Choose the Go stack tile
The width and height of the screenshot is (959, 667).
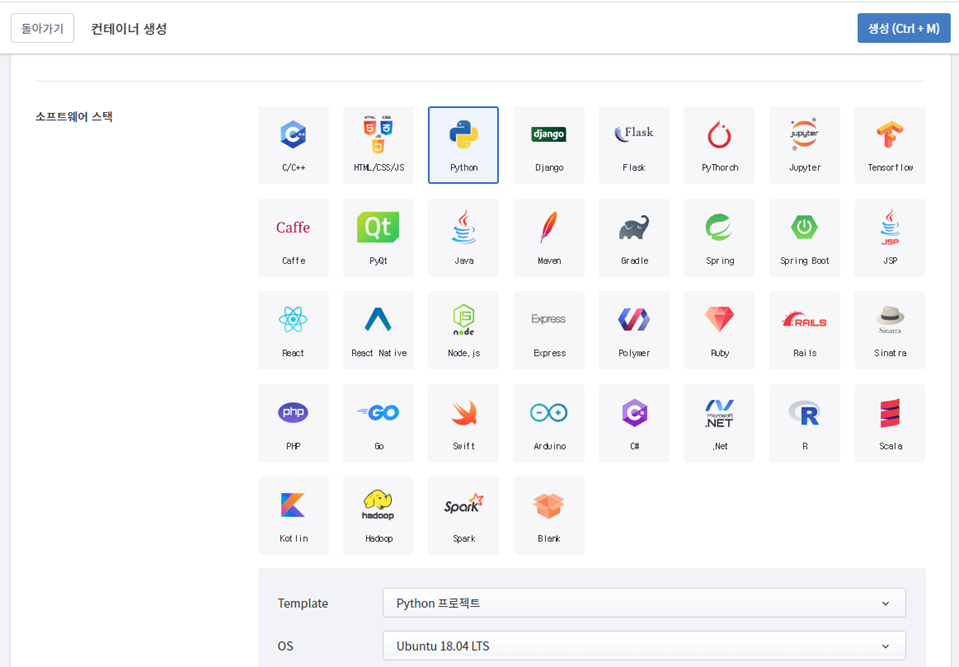pyautogui.click(x=379, y=423)
